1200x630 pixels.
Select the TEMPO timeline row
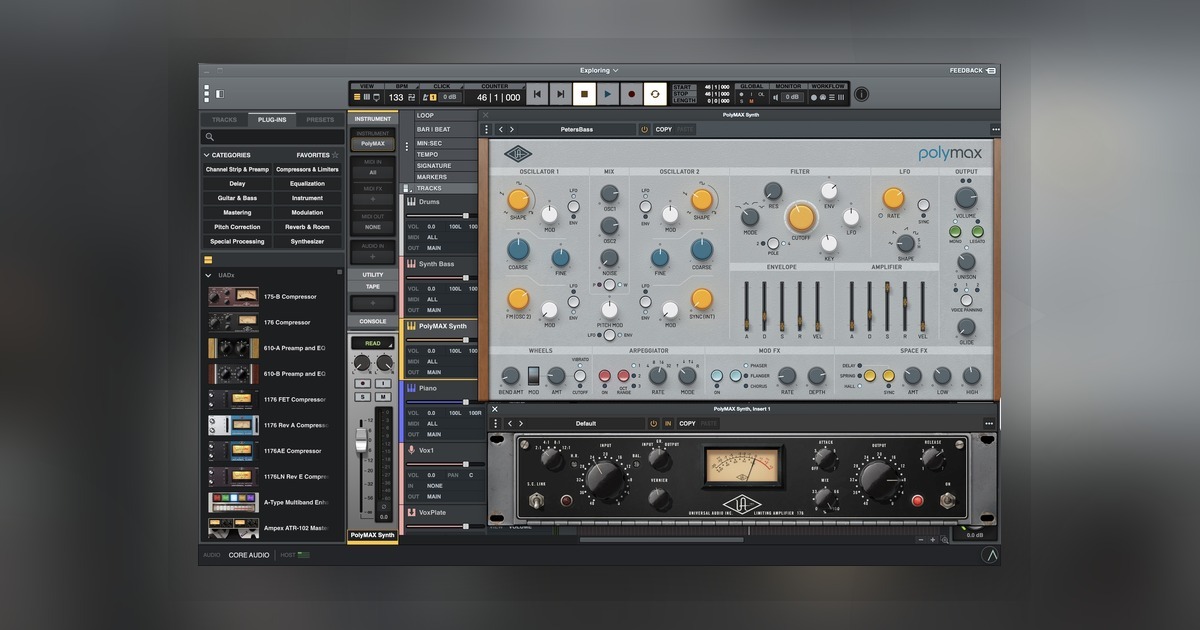pyautogui.click(x=445, y=154)
